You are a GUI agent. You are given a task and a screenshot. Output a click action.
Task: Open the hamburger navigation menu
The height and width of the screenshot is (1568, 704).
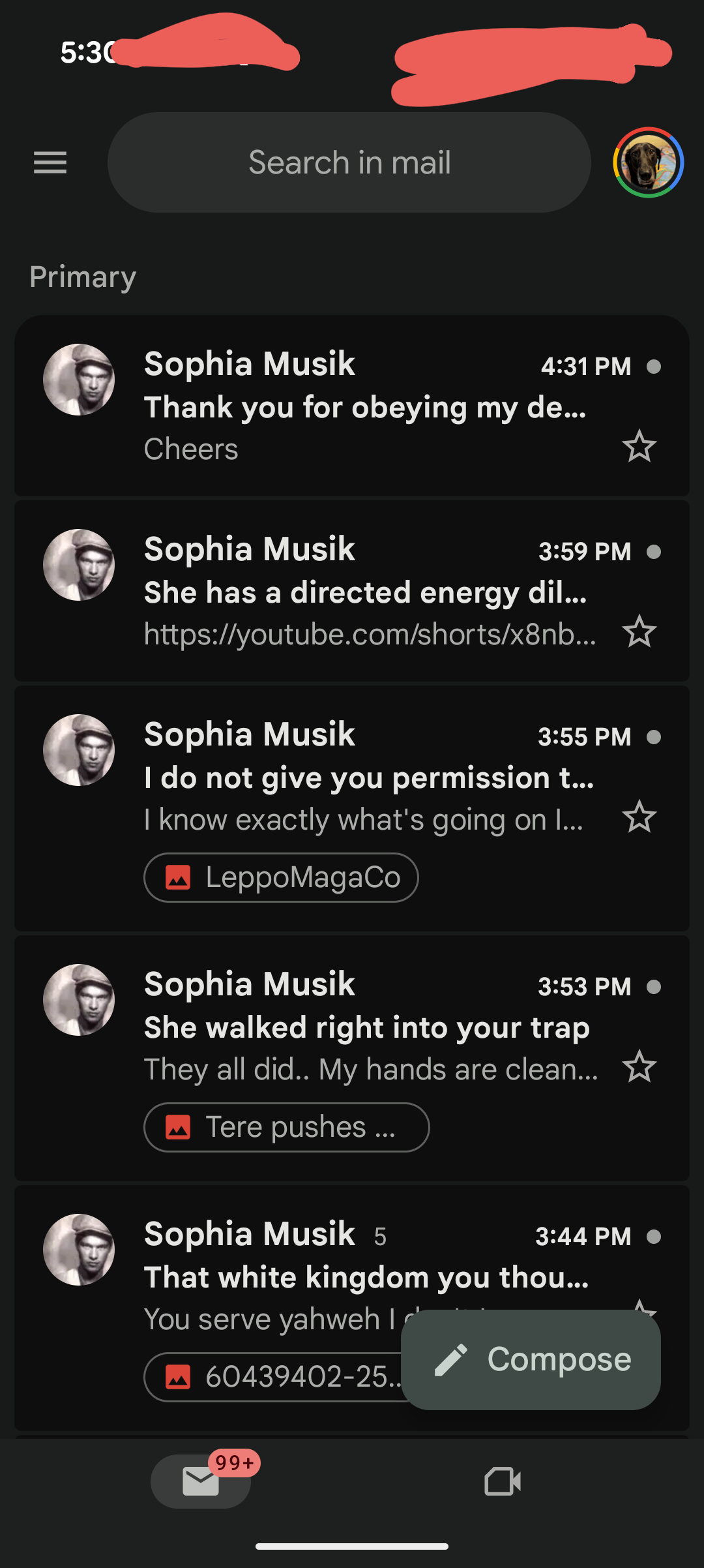pyautogui.click(x=50, y=162)
